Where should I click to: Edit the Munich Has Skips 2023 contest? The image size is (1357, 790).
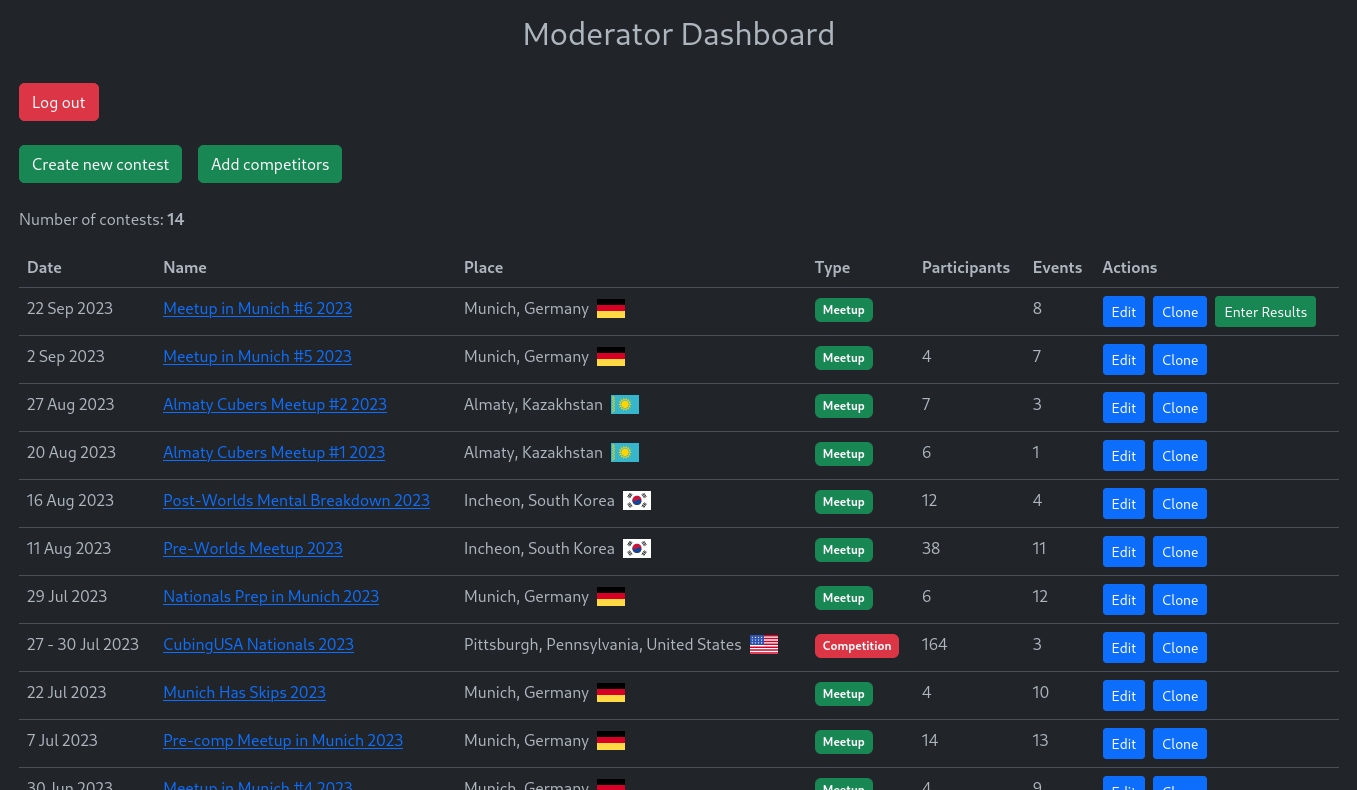(x=1123, y=696)
